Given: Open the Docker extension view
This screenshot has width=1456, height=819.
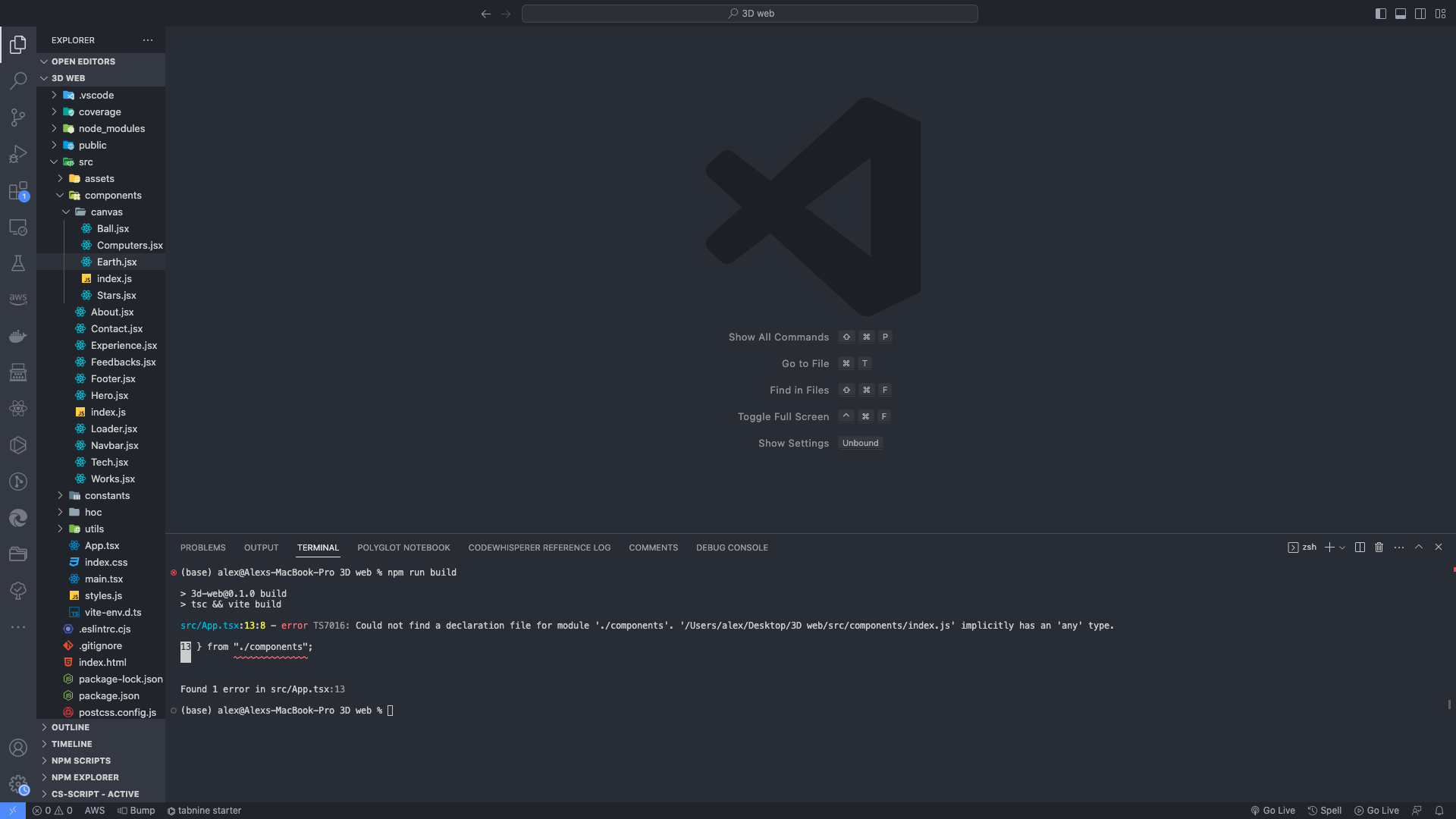Looking at the screenshot, I should (18, 336).
